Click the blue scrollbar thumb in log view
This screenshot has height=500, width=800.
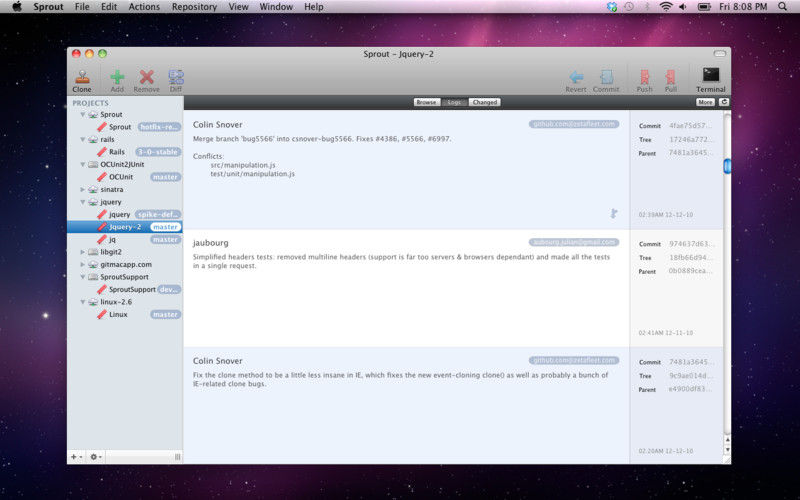[x=727, y=166]
